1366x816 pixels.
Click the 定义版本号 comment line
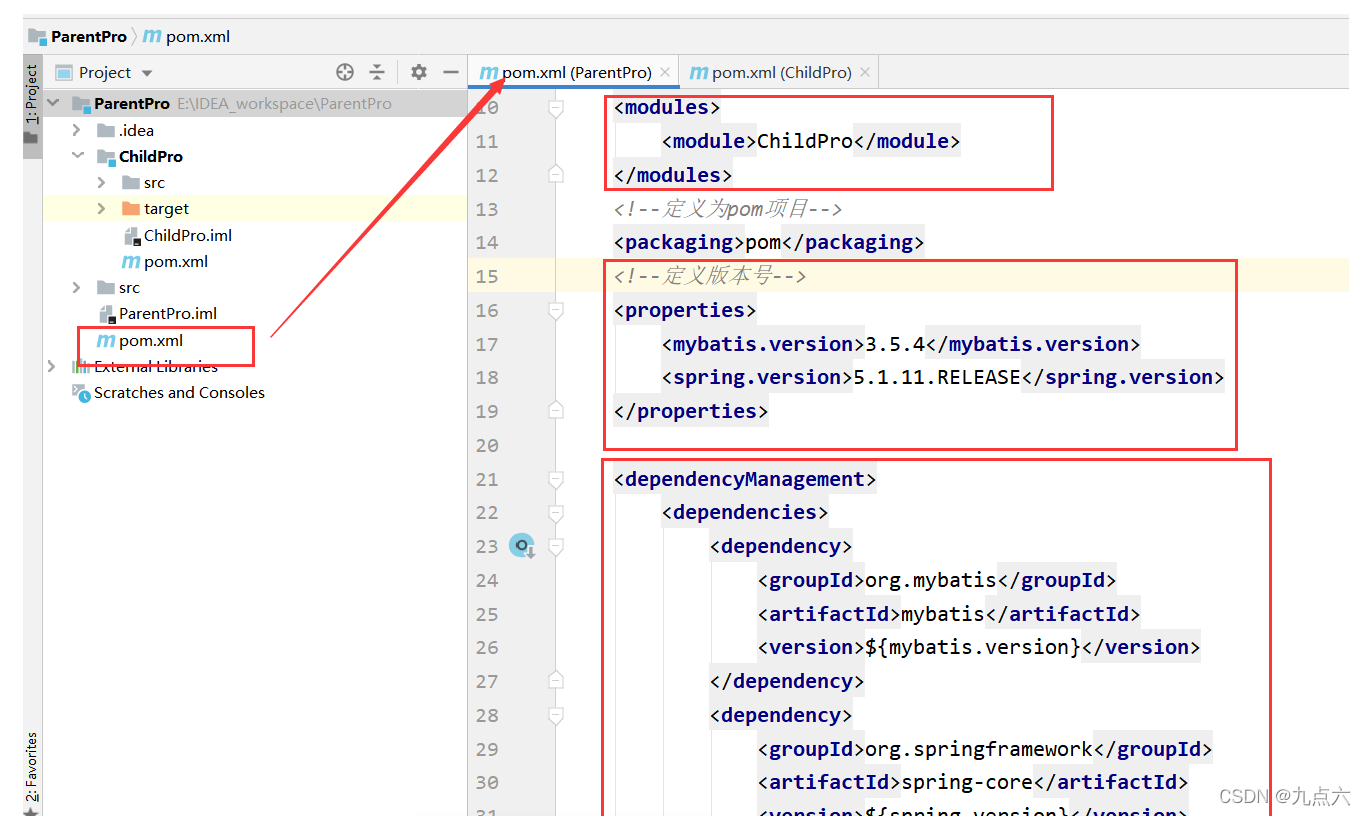coord(710,276)
